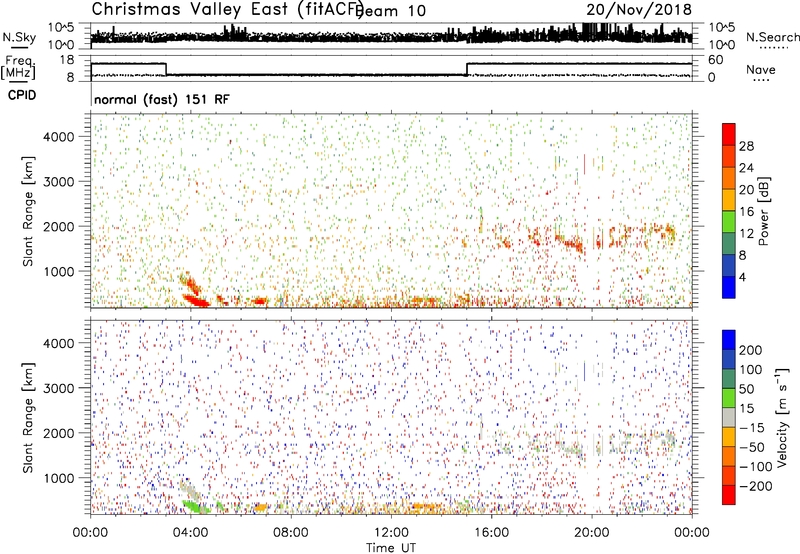The width and height of the screenshot is (800, 554).
Task: Click the green 12–16 dB Power colorbar segment
Action: tap(729, 221)
